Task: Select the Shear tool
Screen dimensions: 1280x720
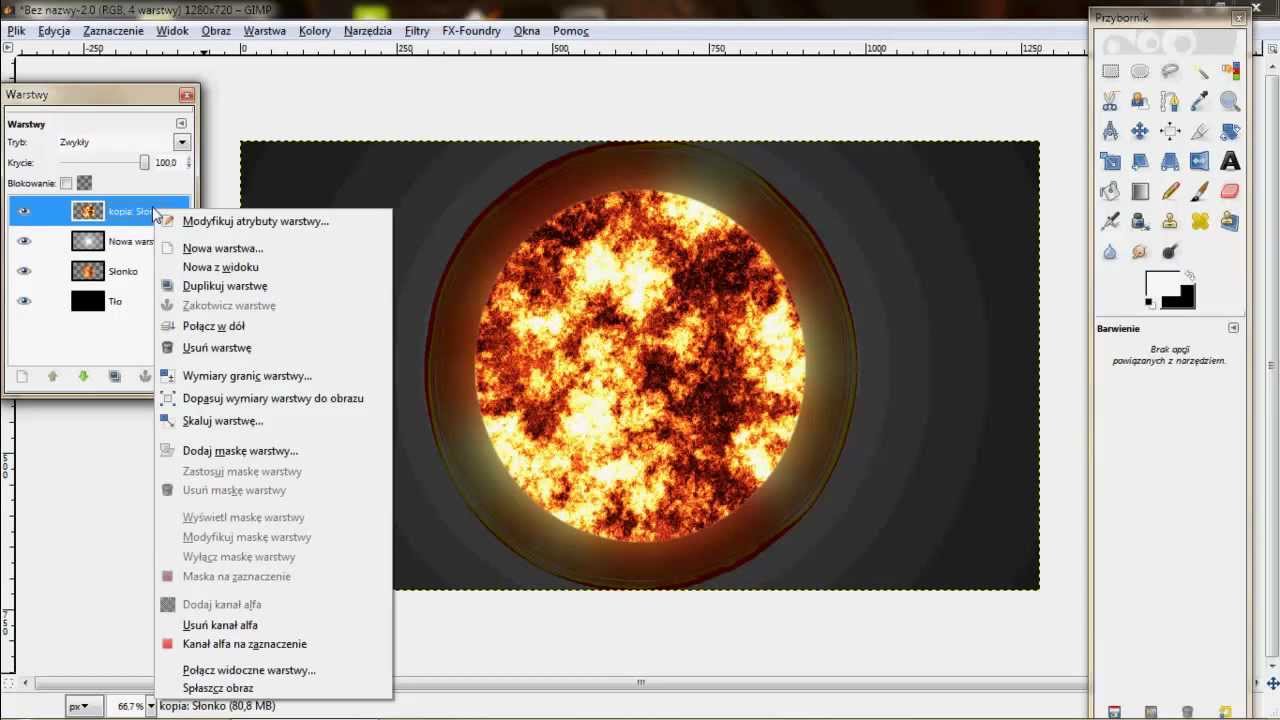Action: click(1140, 161)
